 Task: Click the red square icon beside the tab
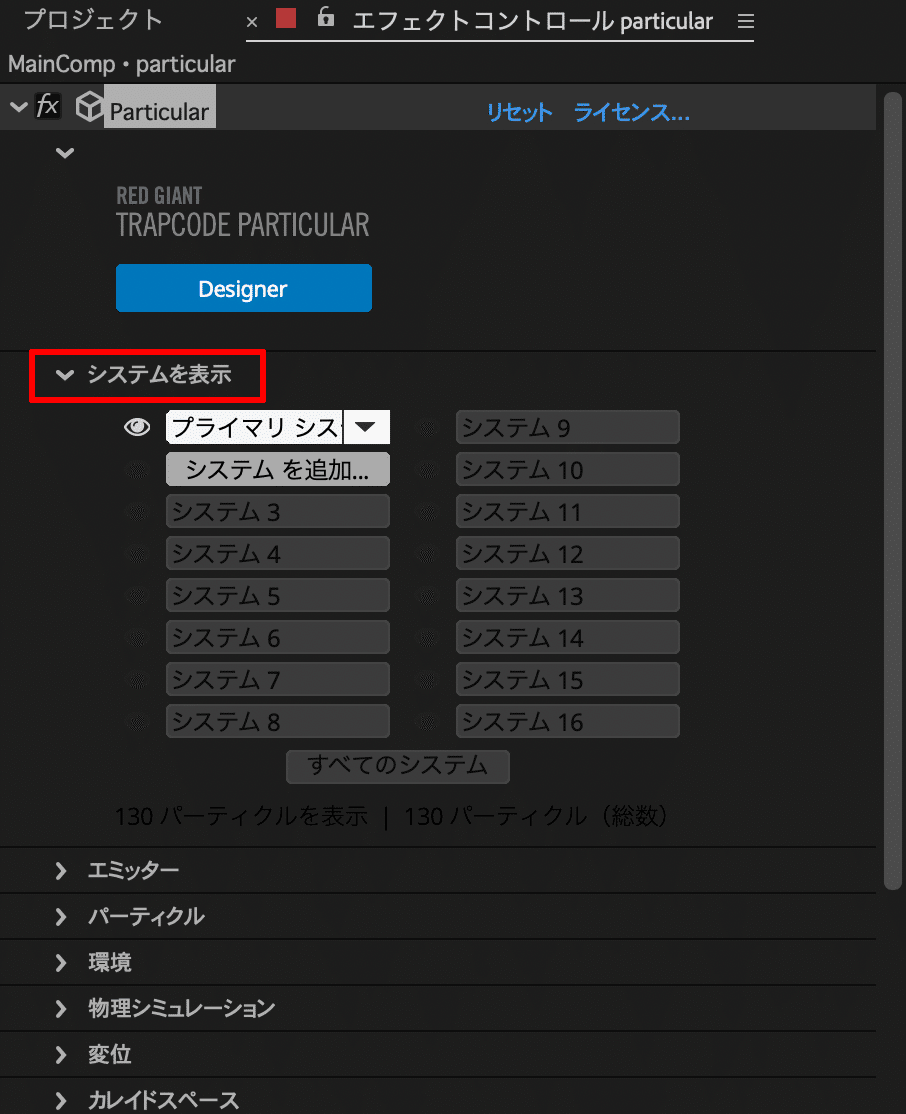pos(286,18)
